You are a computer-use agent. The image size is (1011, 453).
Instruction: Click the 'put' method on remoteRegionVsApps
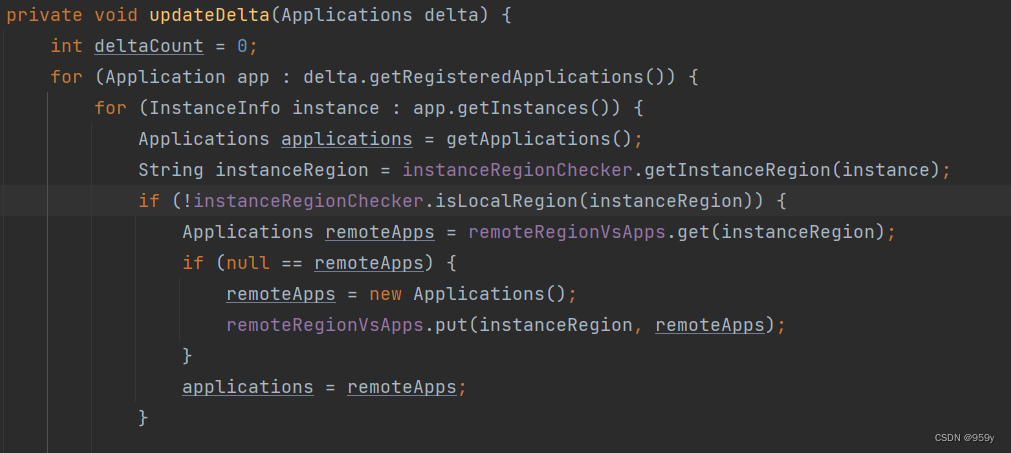(451, 325)
